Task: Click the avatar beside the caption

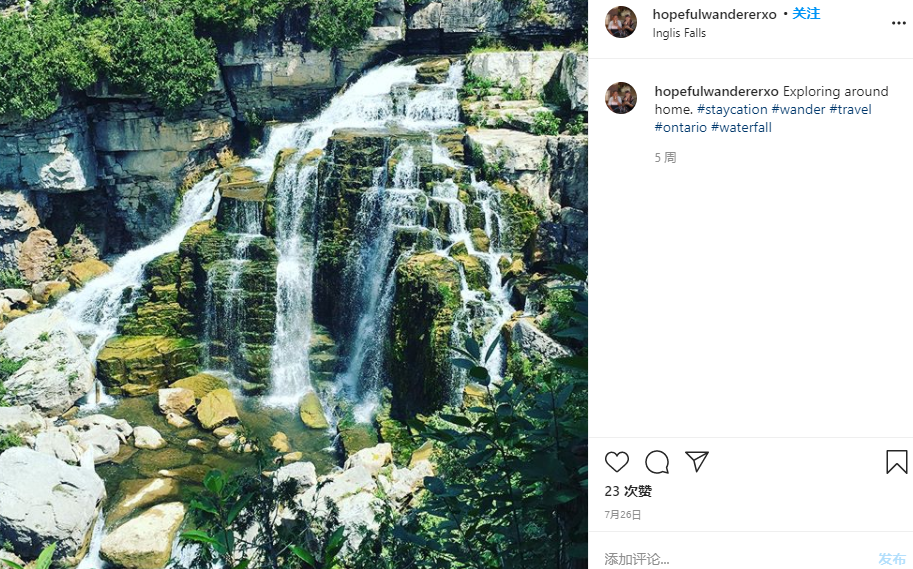Action: [621, 98]
